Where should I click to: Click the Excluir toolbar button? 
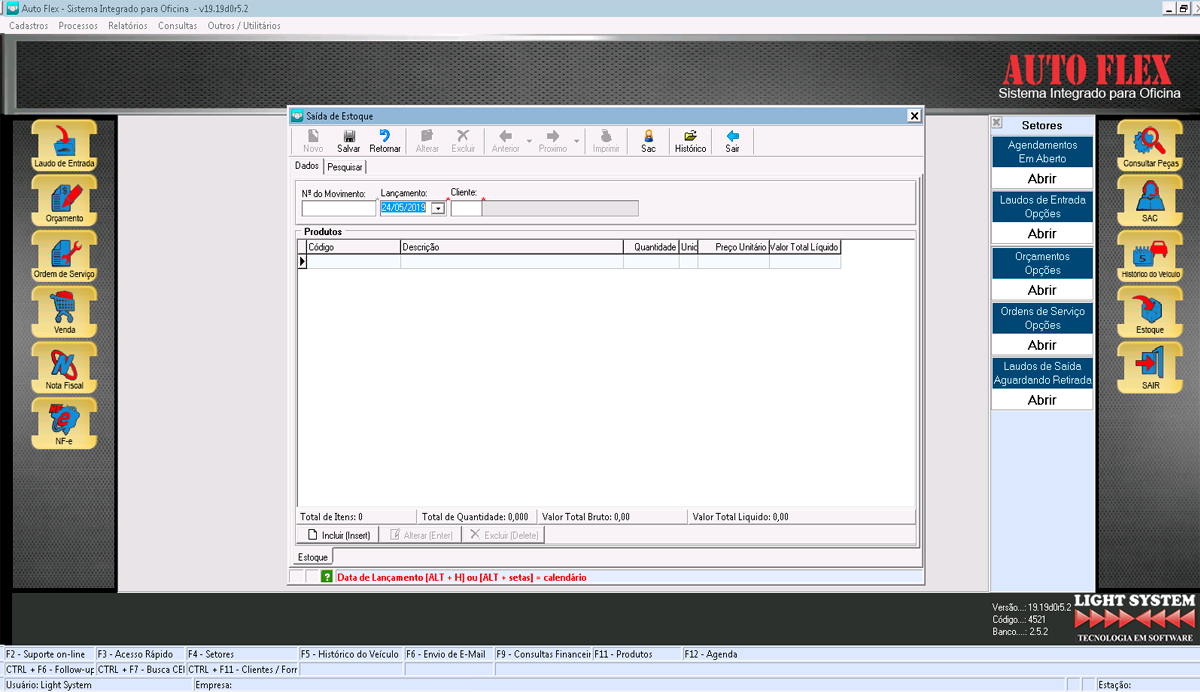pos(463,141)
